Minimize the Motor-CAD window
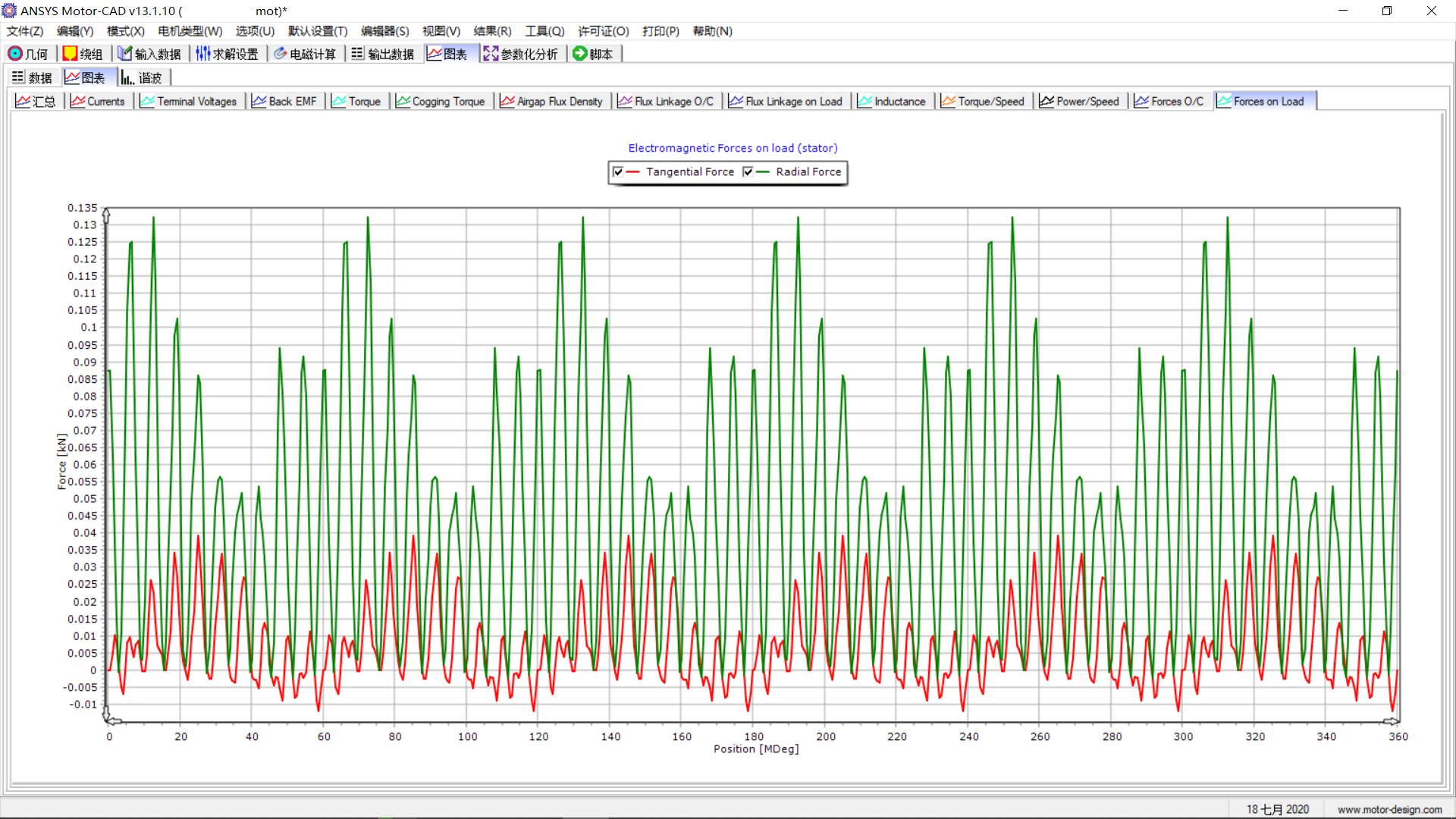Screen dimensions: 1456x819 tap(1342, 11)
